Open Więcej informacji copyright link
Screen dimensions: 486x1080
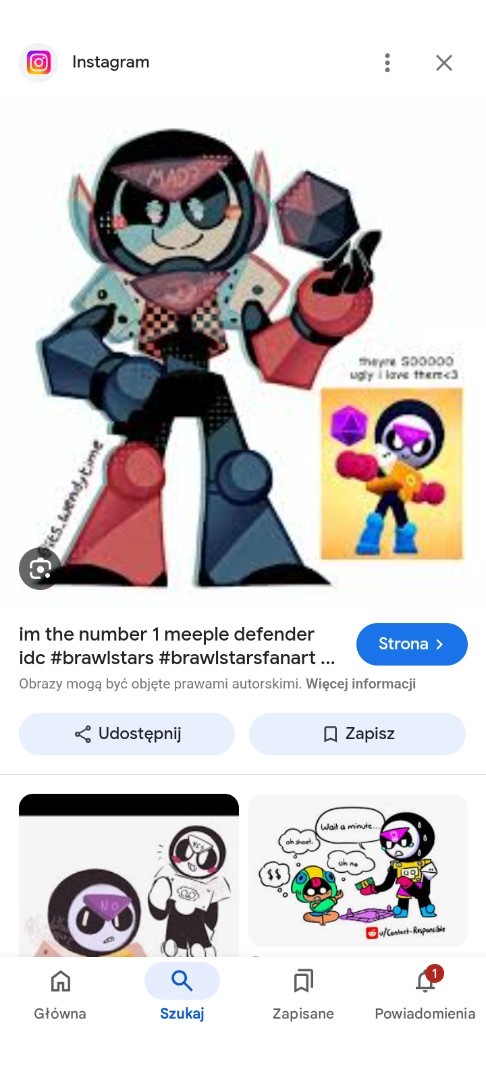(361, 684)
